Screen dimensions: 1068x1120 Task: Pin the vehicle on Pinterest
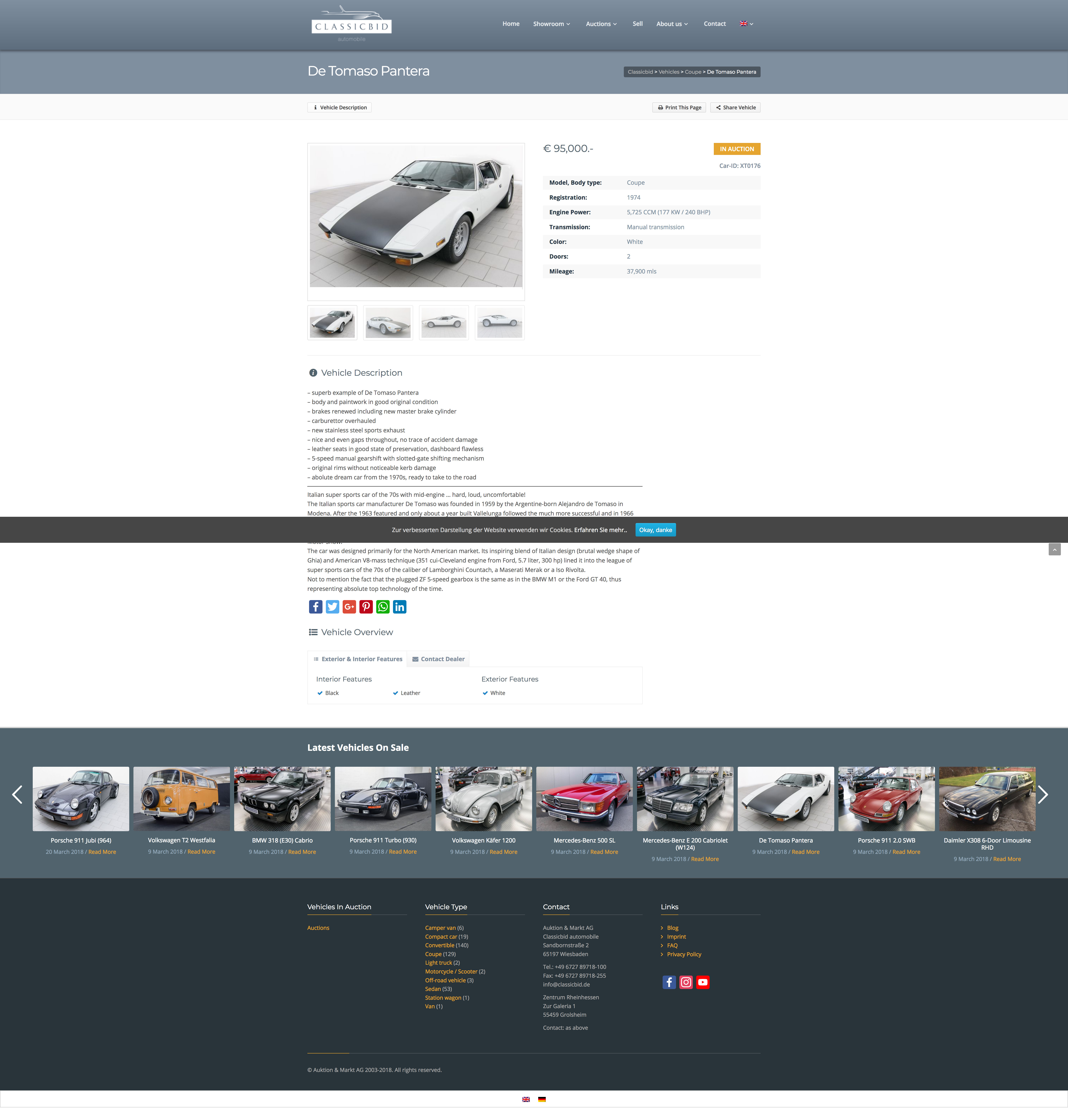[x=366, y=607]
